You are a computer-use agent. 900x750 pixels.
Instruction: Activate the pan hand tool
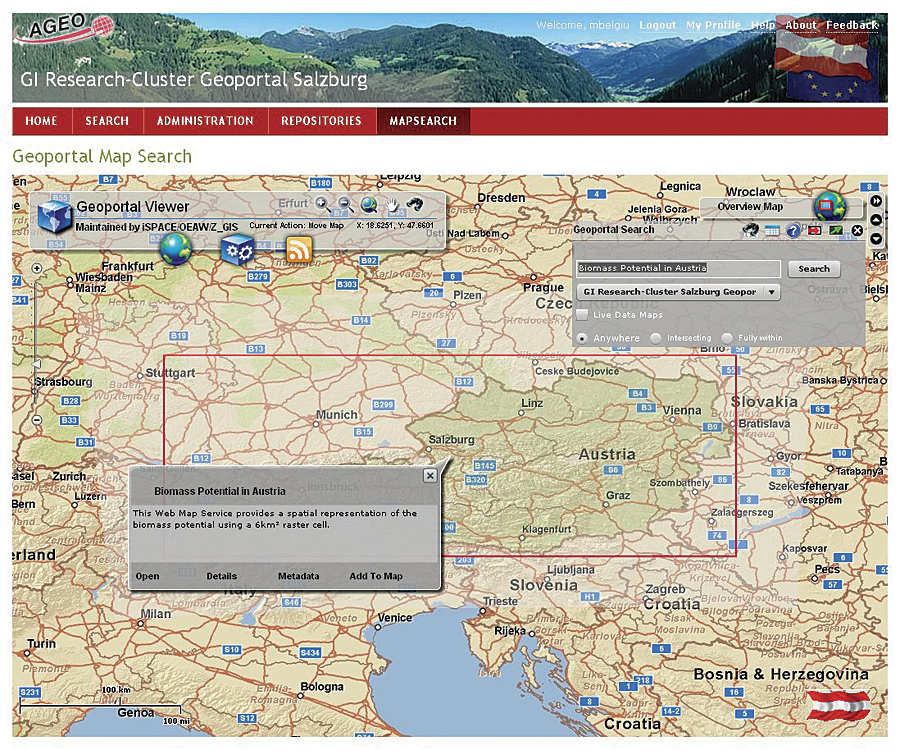pyautogui.click(x=392, y=204)
